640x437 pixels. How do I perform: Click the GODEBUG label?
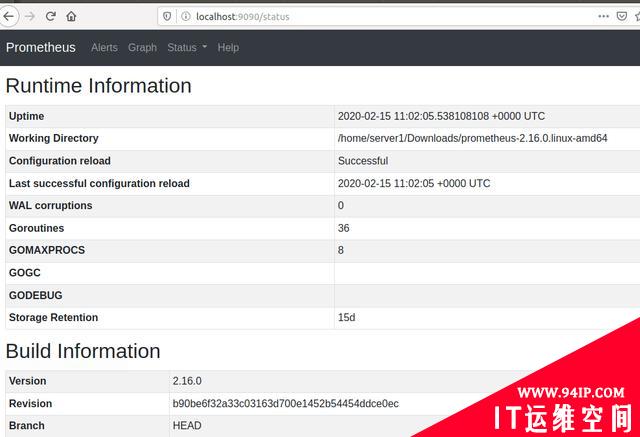(36, 295)
